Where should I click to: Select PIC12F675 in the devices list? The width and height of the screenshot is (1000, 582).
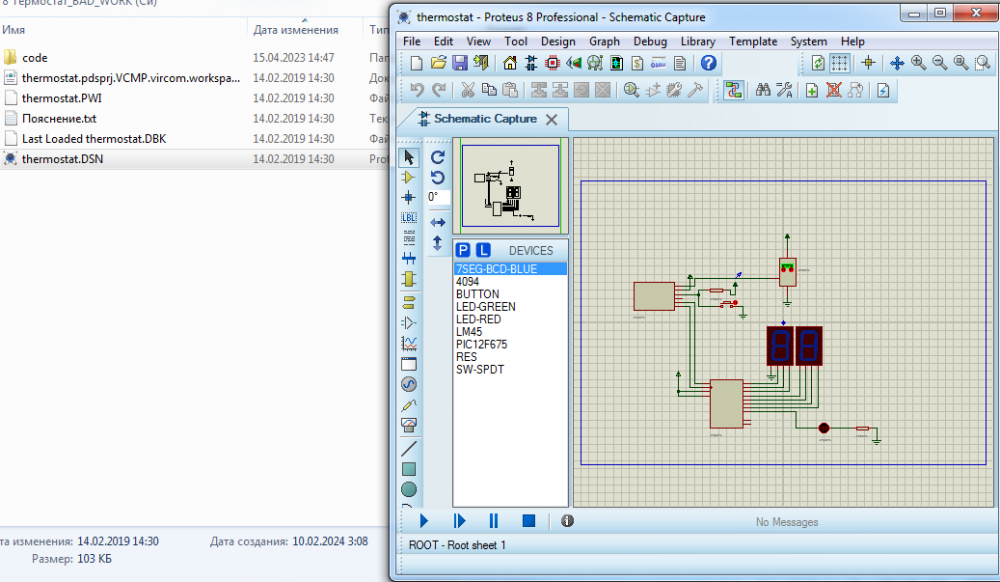481,344
